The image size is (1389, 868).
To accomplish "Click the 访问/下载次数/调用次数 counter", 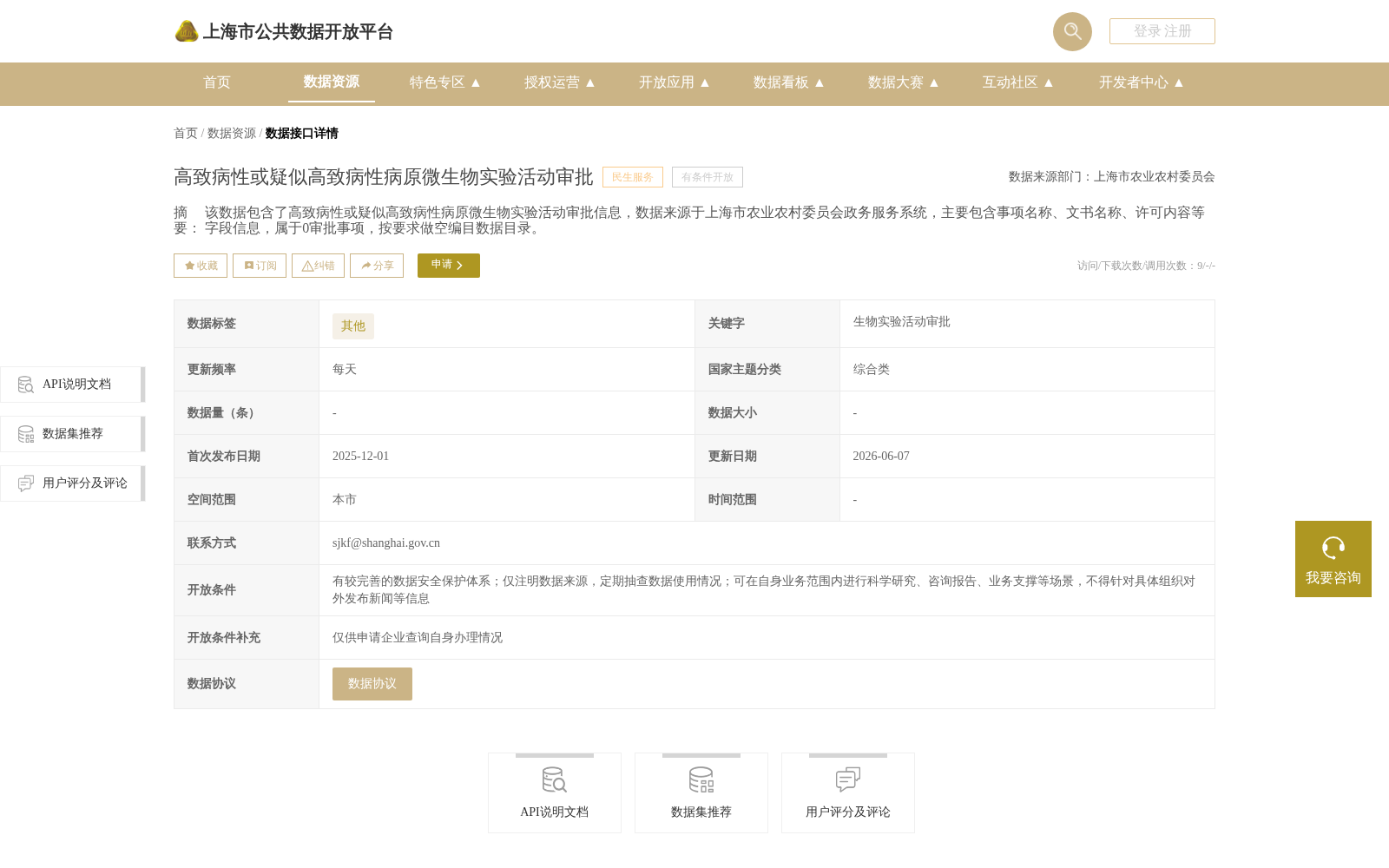I will click(1146, 266).
